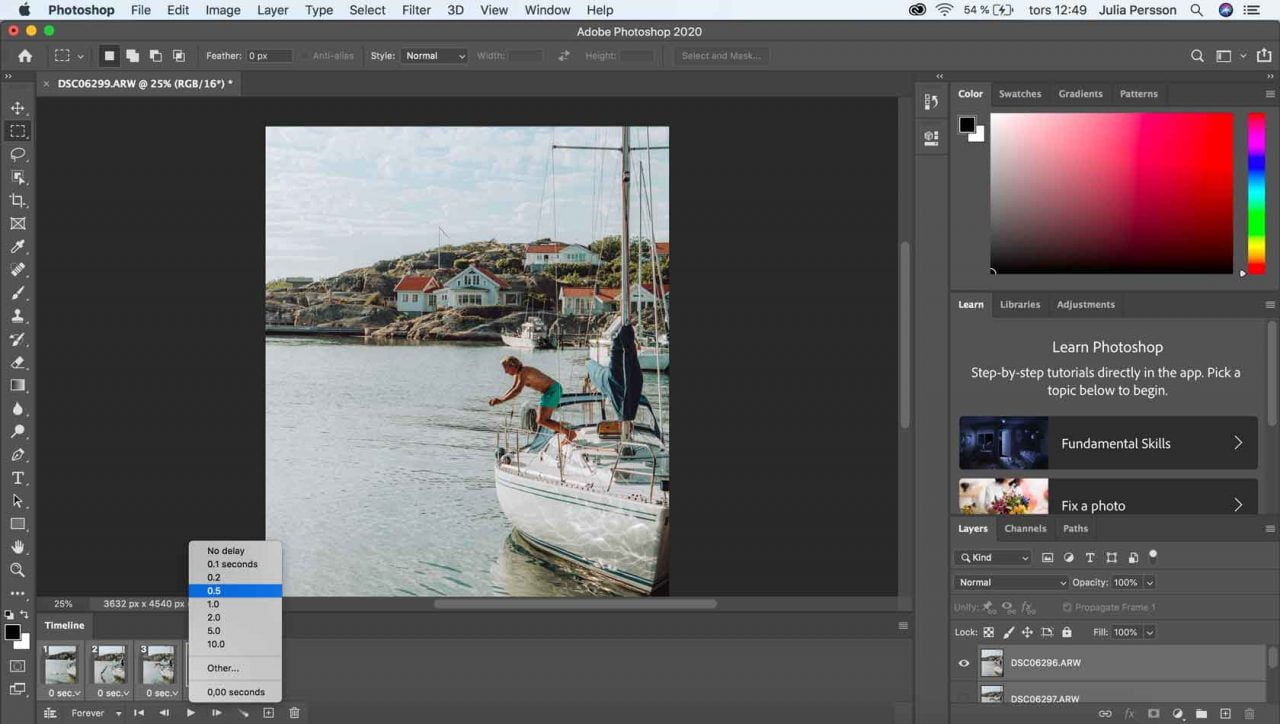Screen dimensions: 1280x724
Task: Open the Style dropdown in options bar
Action: pyautogui.click(x=433, y=55)
